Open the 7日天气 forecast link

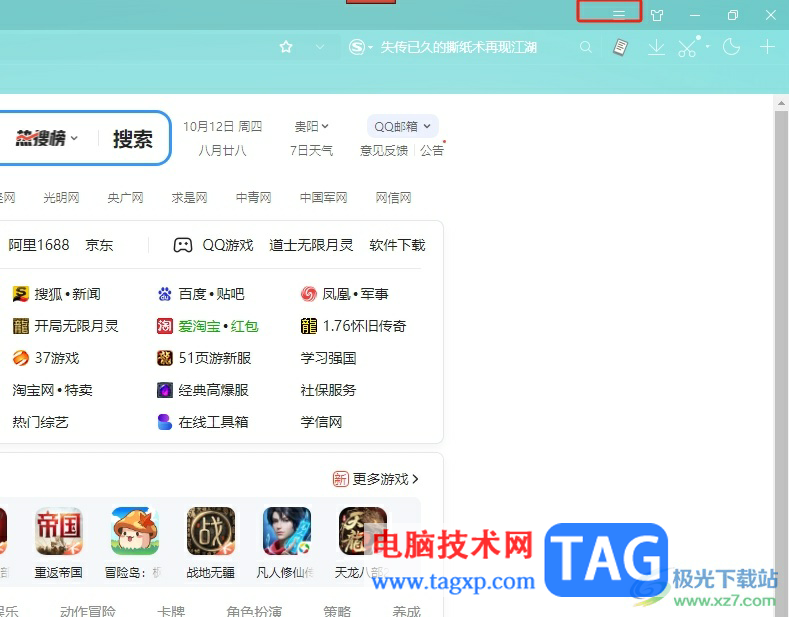tap(311, 150)
